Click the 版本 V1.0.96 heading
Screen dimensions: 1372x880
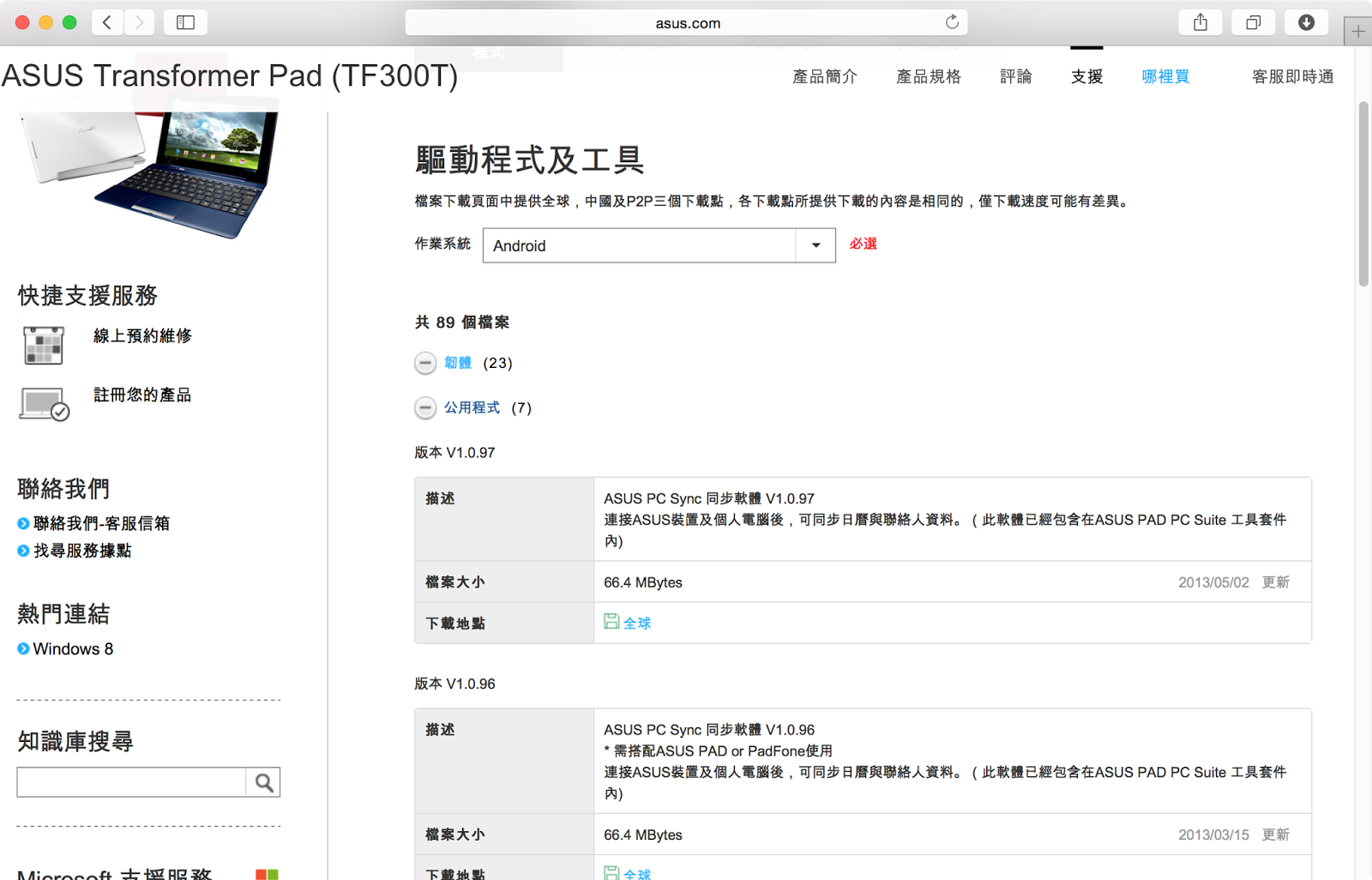pyautogui.click(x=455, y=684)
